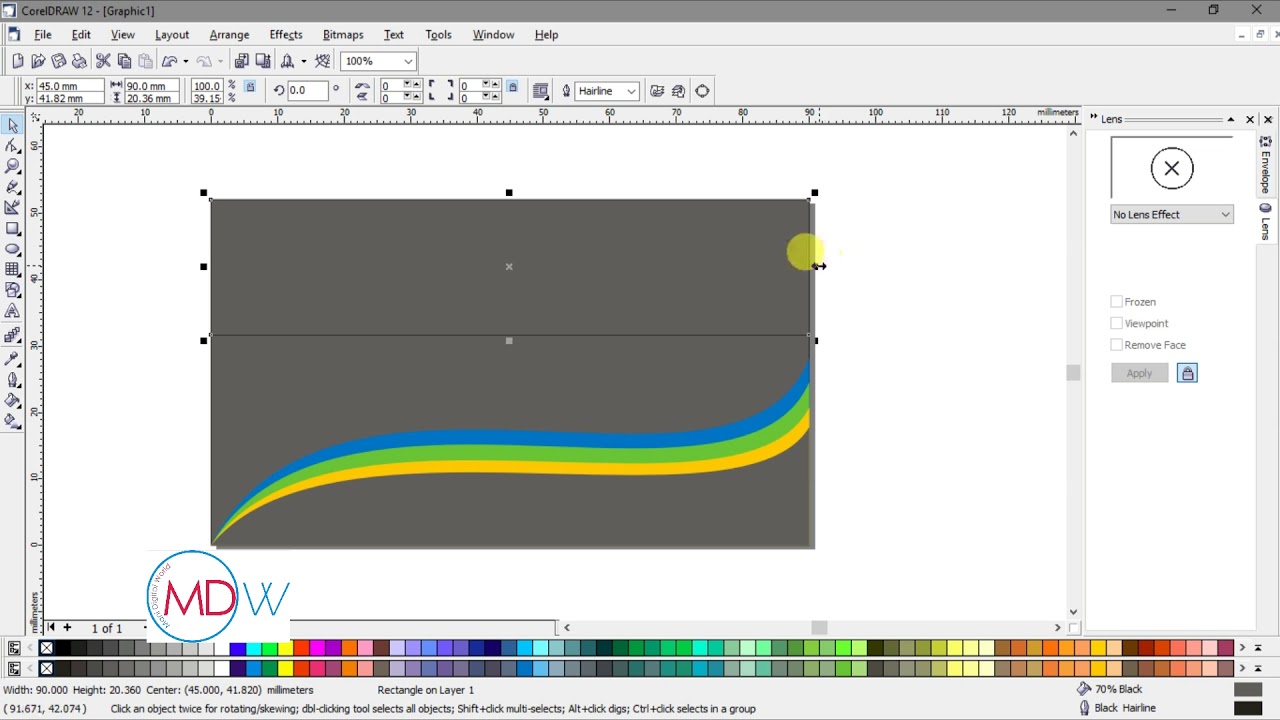Click the Print icon

tap(79, 61)
